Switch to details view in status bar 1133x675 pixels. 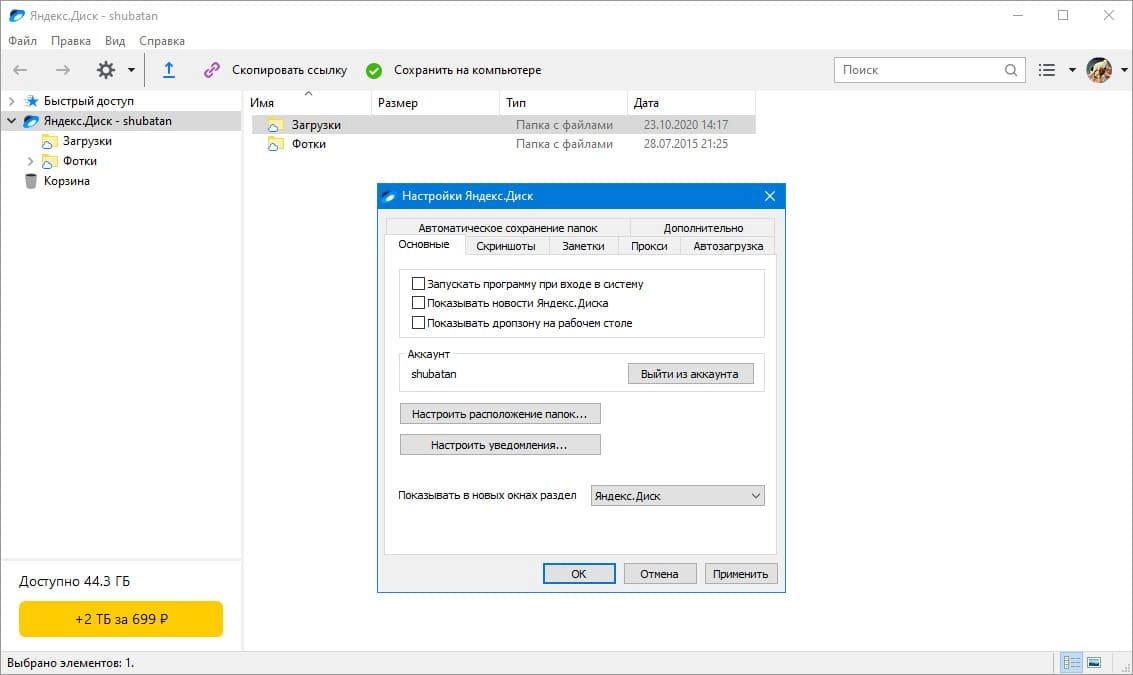1072,663
